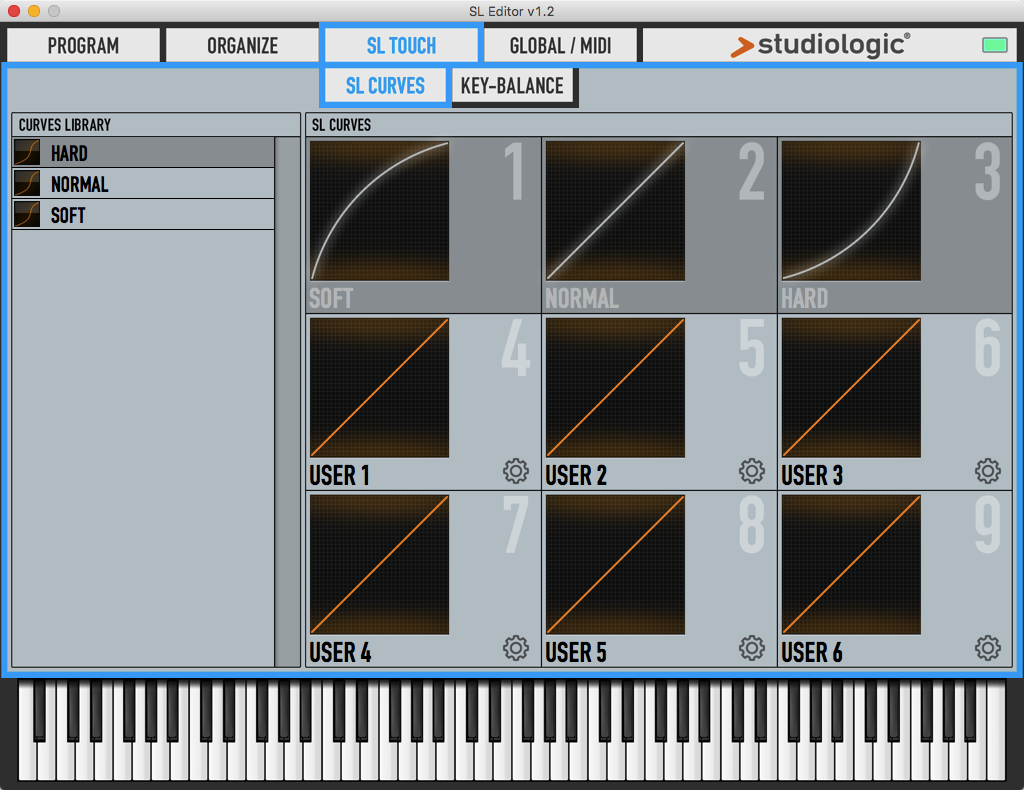Open the KEY-BALANCE sub-tab
The height and width of the screenshot is (790, 1024).
pos(512,86)
